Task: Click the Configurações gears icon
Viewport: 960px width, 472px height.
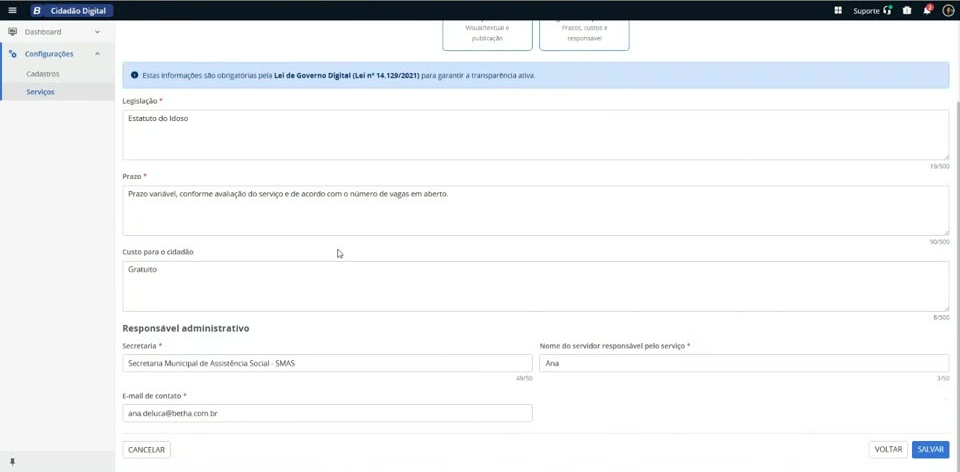Action: point(12,54)
